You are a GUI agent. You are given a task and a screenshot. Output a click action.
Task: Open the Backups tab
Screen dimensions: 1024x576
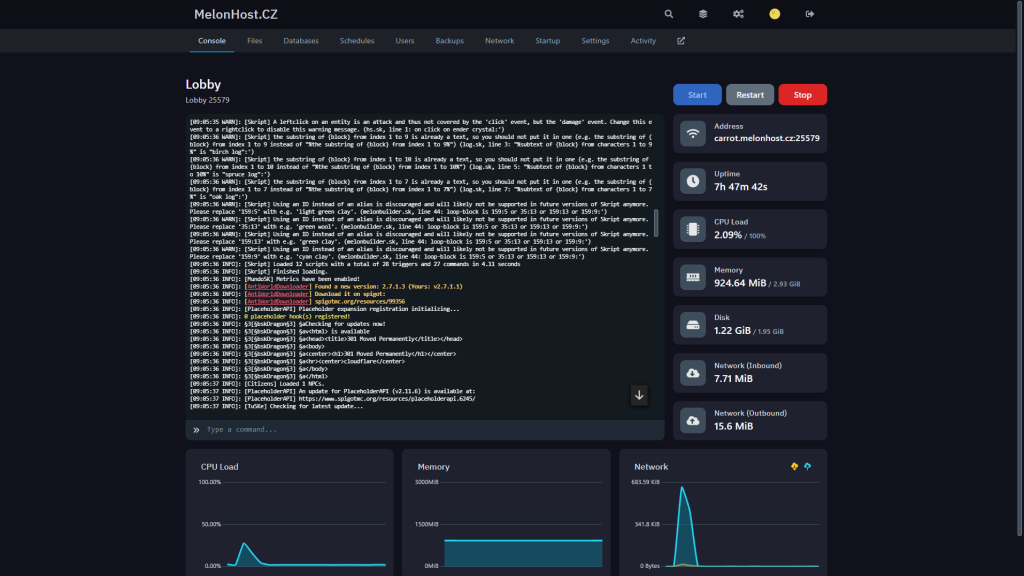[449, 41]
